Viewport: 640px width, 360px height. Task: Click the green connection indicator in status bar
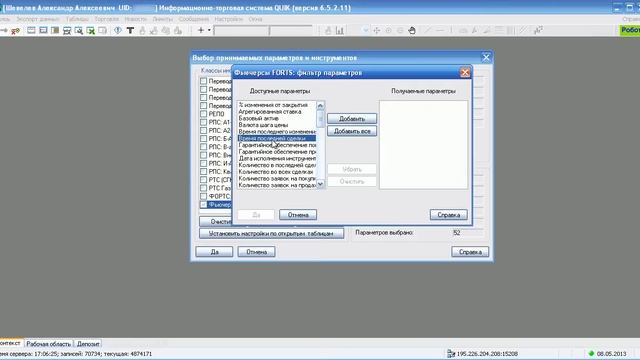pos(591,353)
